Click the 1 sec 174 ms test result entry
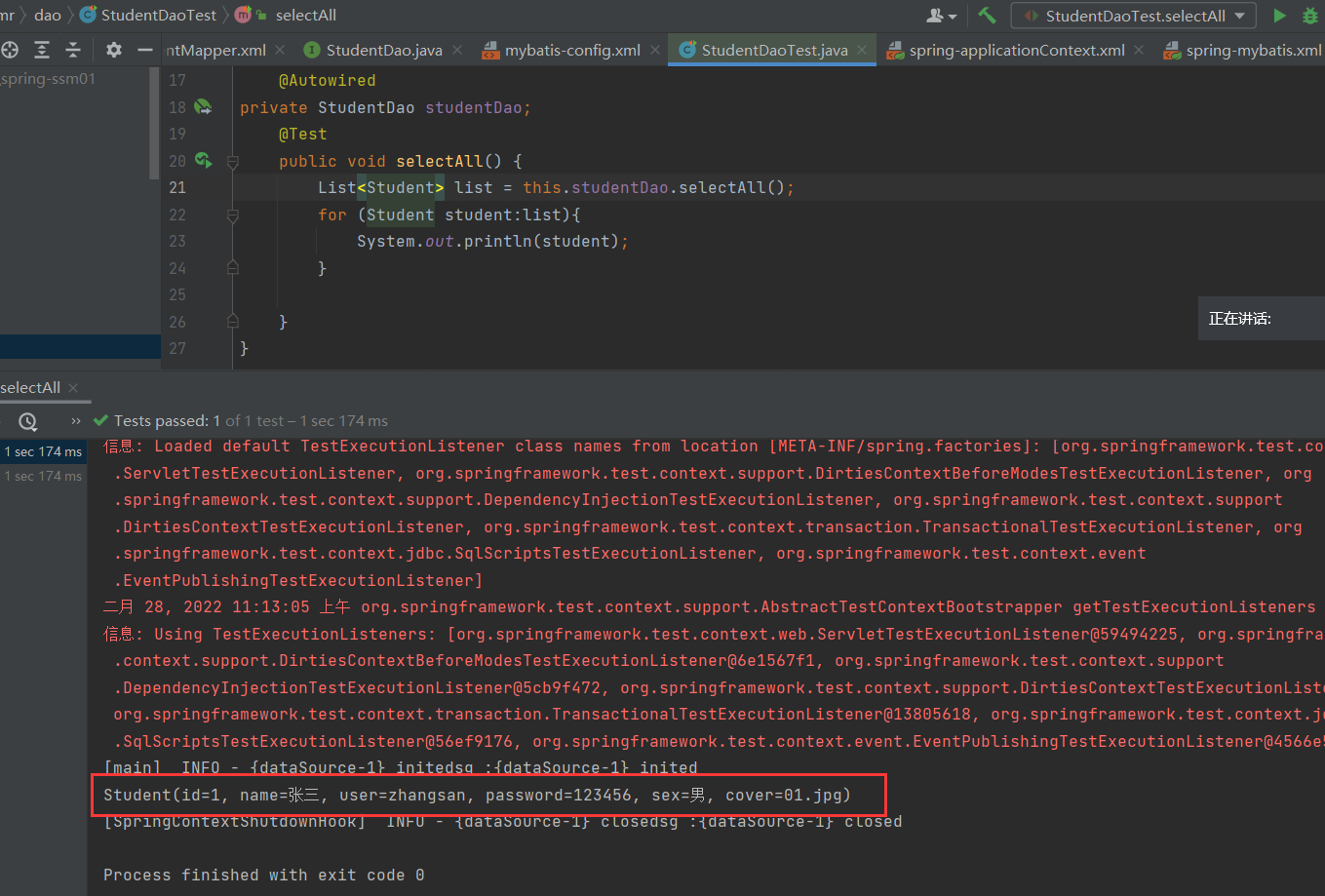This screenshot has height=896, width=1325. [43, 450]
